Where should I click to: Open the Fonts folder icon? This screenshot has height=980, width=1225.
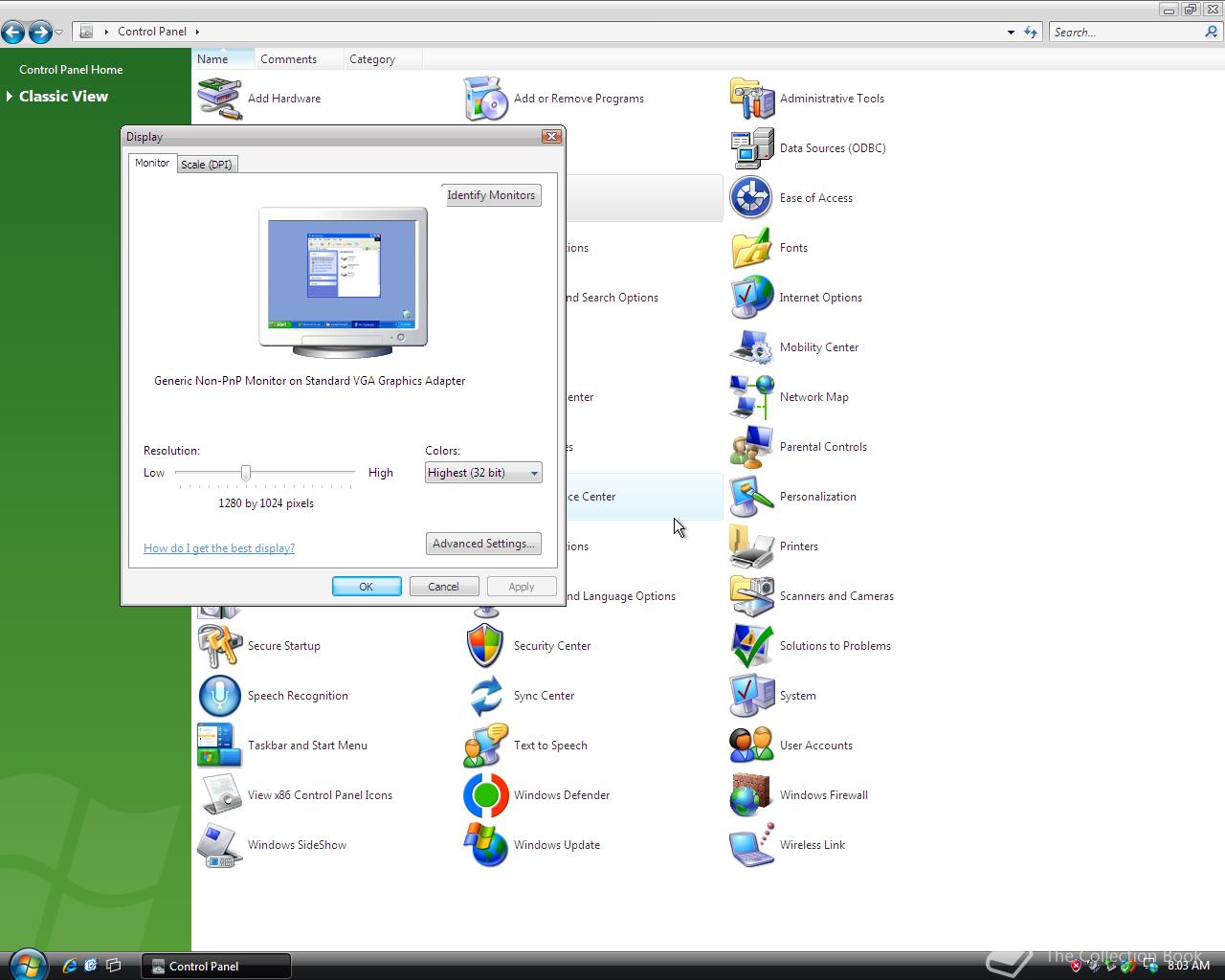tap(751, 248)
